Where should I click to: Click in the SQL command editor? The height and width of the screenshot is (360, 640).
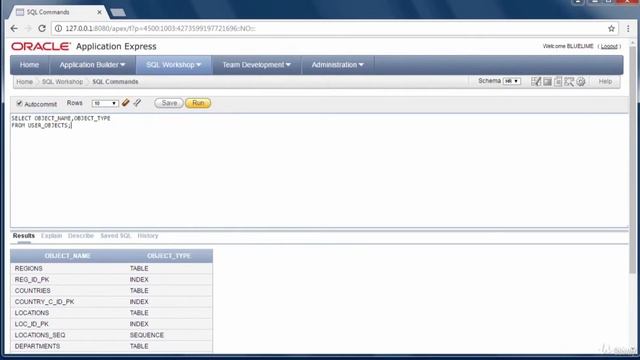click(x=320, y=170)
